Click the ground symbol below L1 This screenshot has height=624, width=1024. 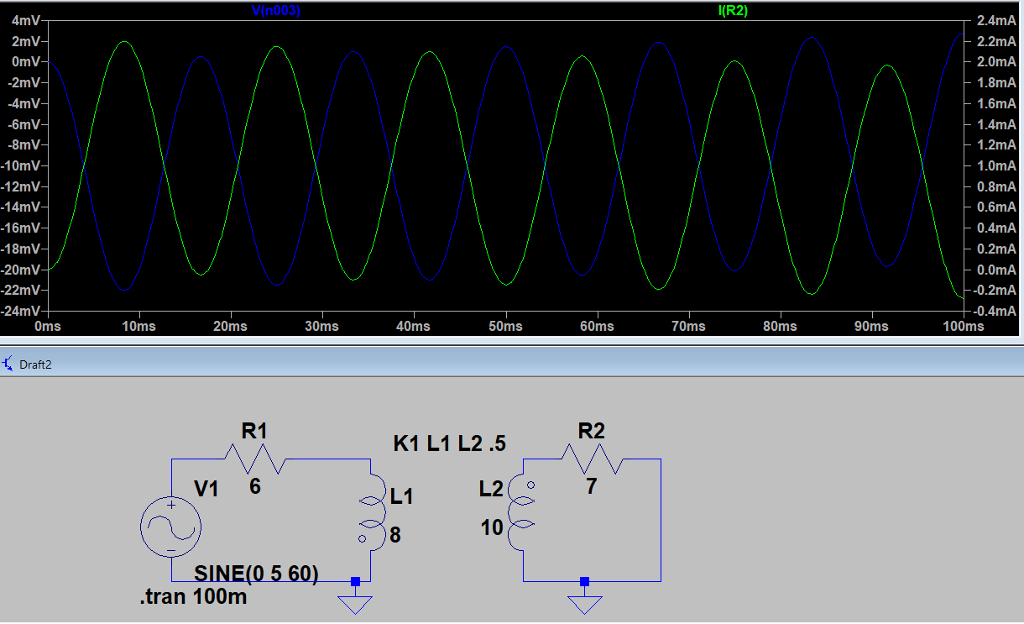click(356, 603)
